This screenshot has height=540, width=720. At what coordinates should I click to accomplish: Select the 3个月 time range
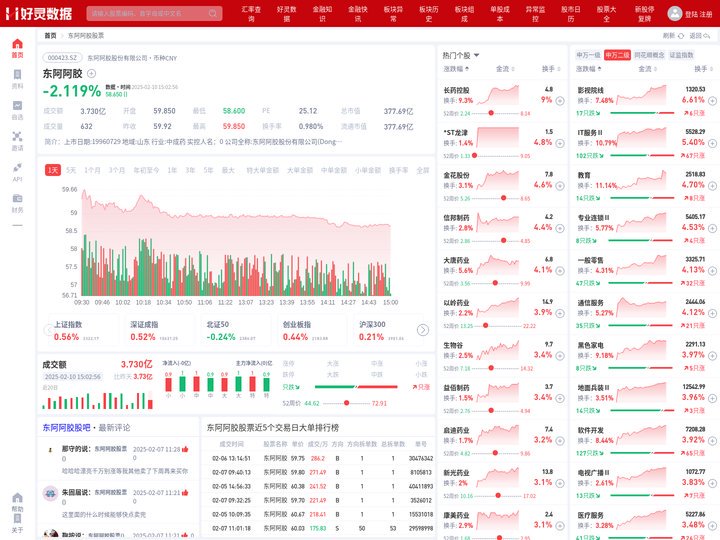point(117,170)
